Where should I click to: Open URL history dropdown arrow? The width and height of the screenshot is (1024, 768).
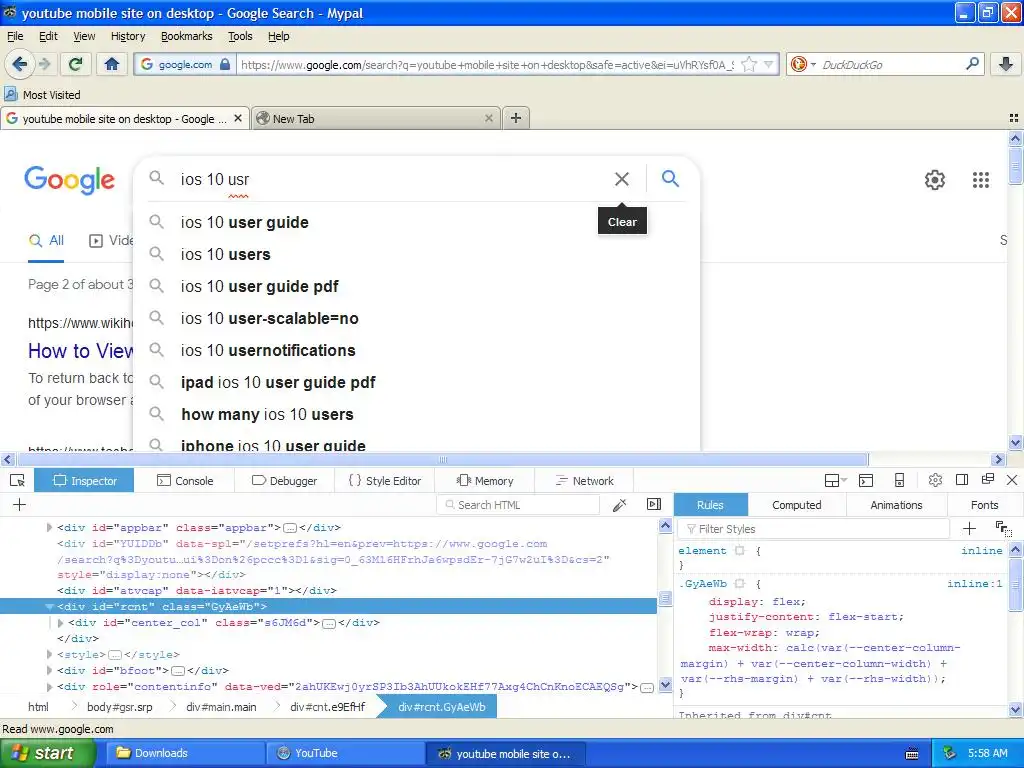[x=769, y=65]
